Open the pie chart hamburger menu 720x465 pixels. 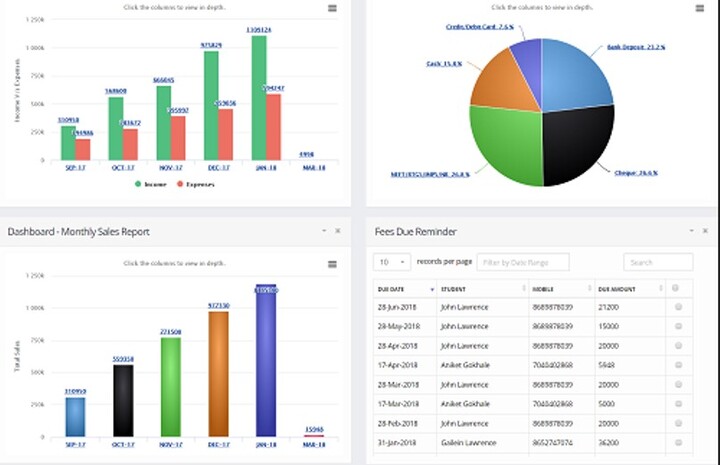(698, 8)
